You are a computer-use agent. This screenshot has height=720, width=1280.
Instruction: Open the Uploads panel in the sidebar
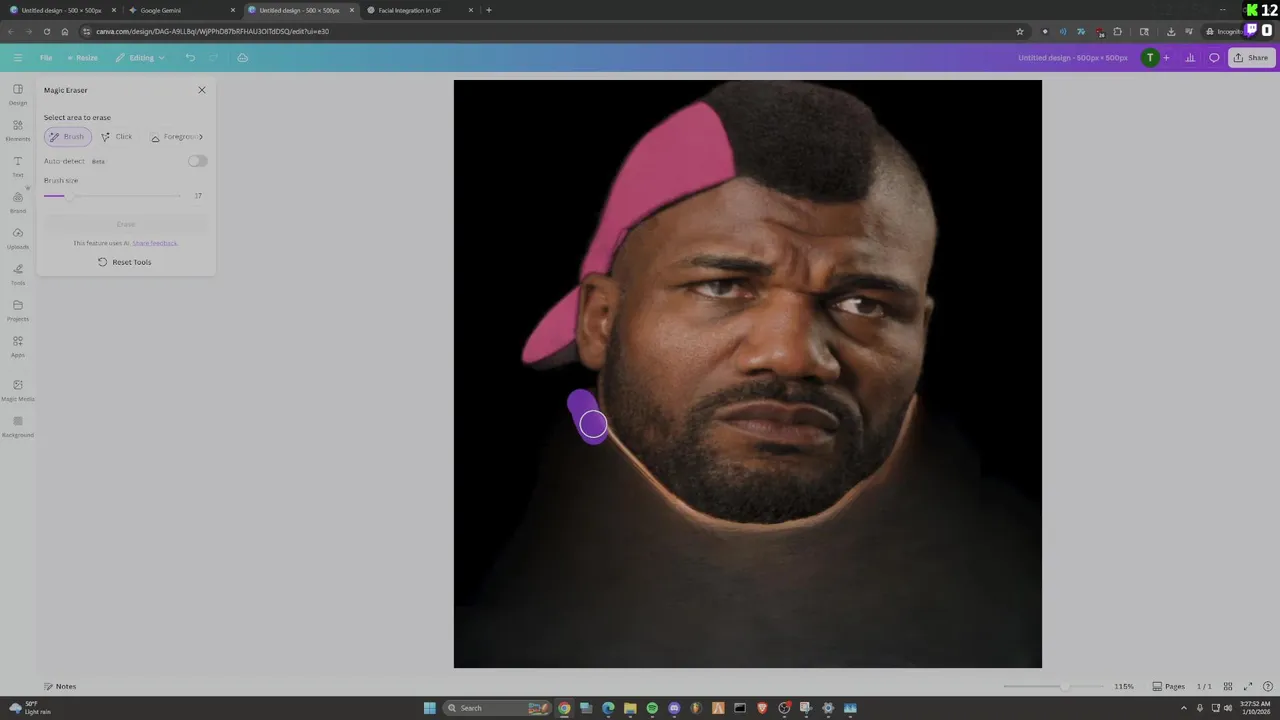(18, 239)
